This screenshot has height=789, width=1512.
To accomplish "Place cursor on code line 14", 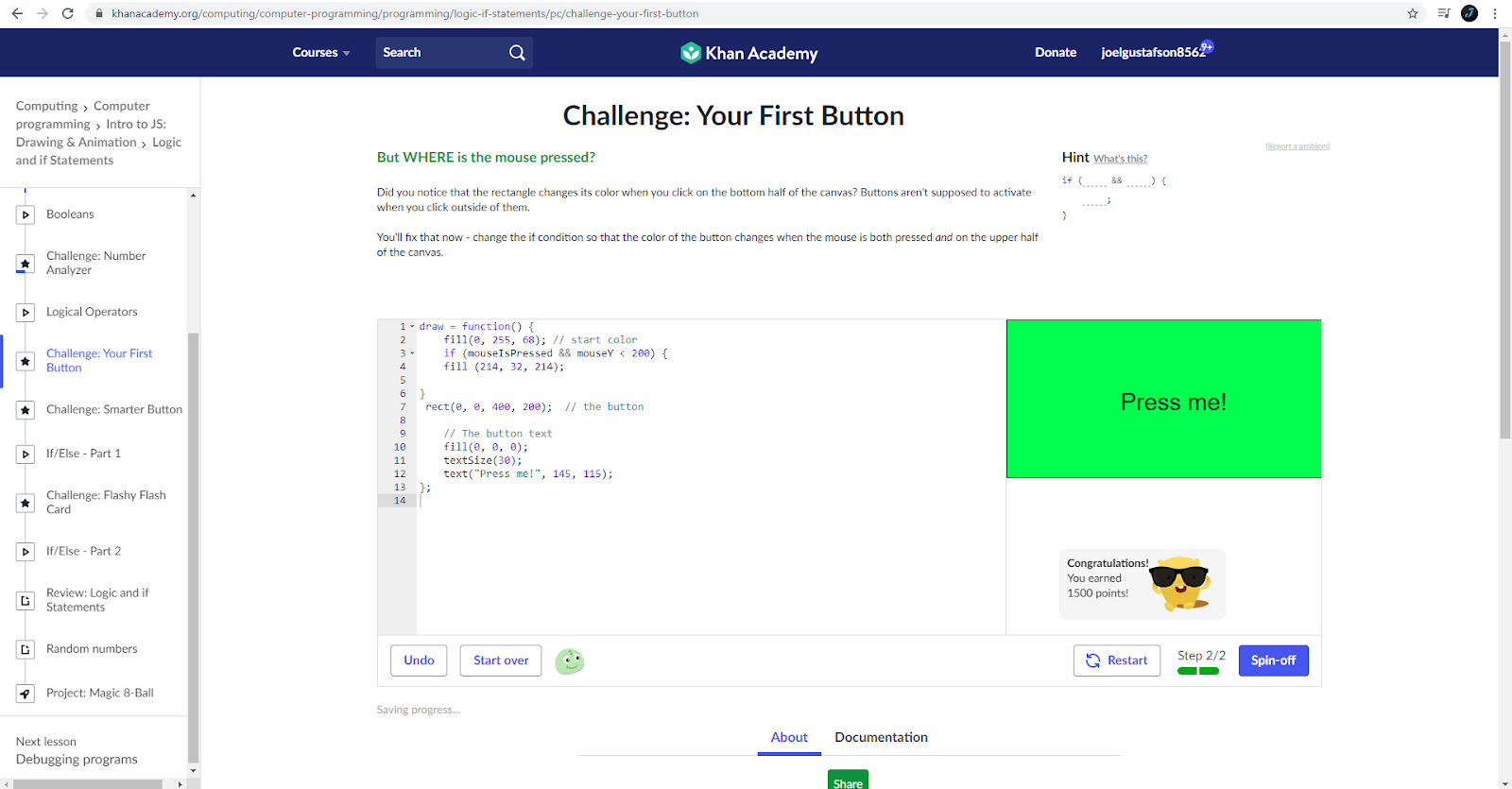I will pos(709,501).
